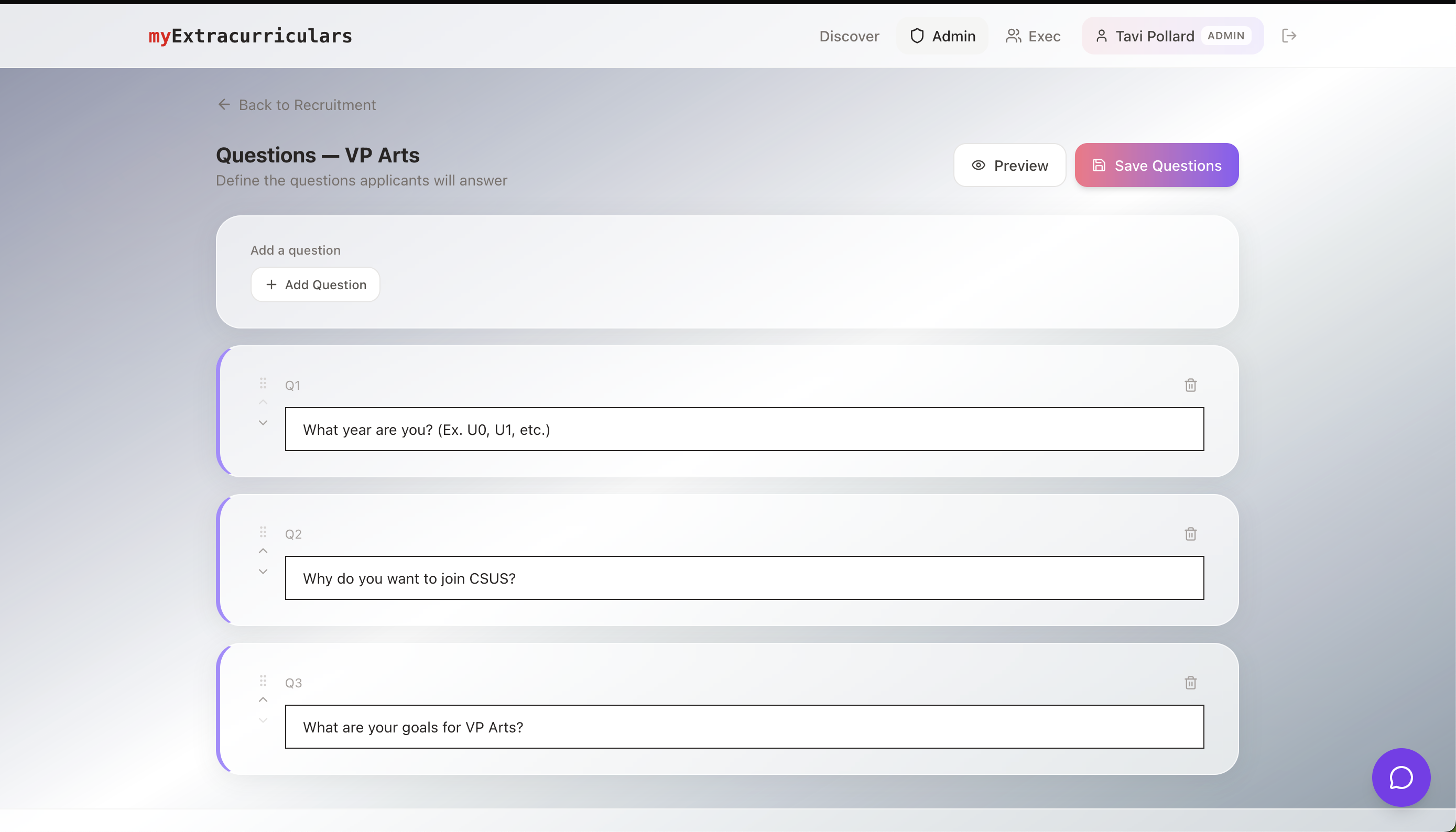The width and height of the screenshot is (1456, 832).
Task: Click the Q2 drag handle dots
Action: click(263, 531)
